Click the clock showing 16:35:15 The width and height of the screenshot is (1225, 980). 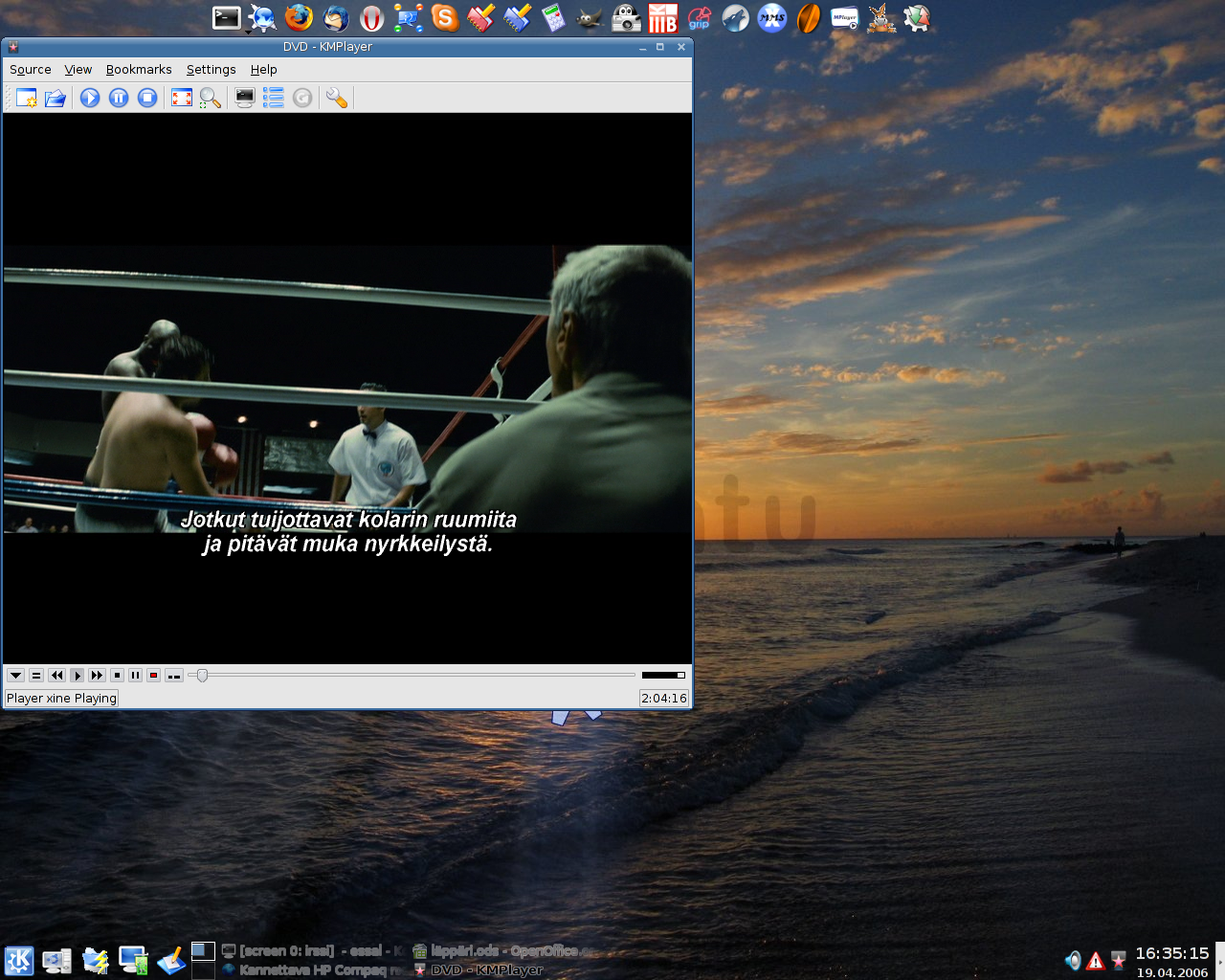(x=1172, y=953)
